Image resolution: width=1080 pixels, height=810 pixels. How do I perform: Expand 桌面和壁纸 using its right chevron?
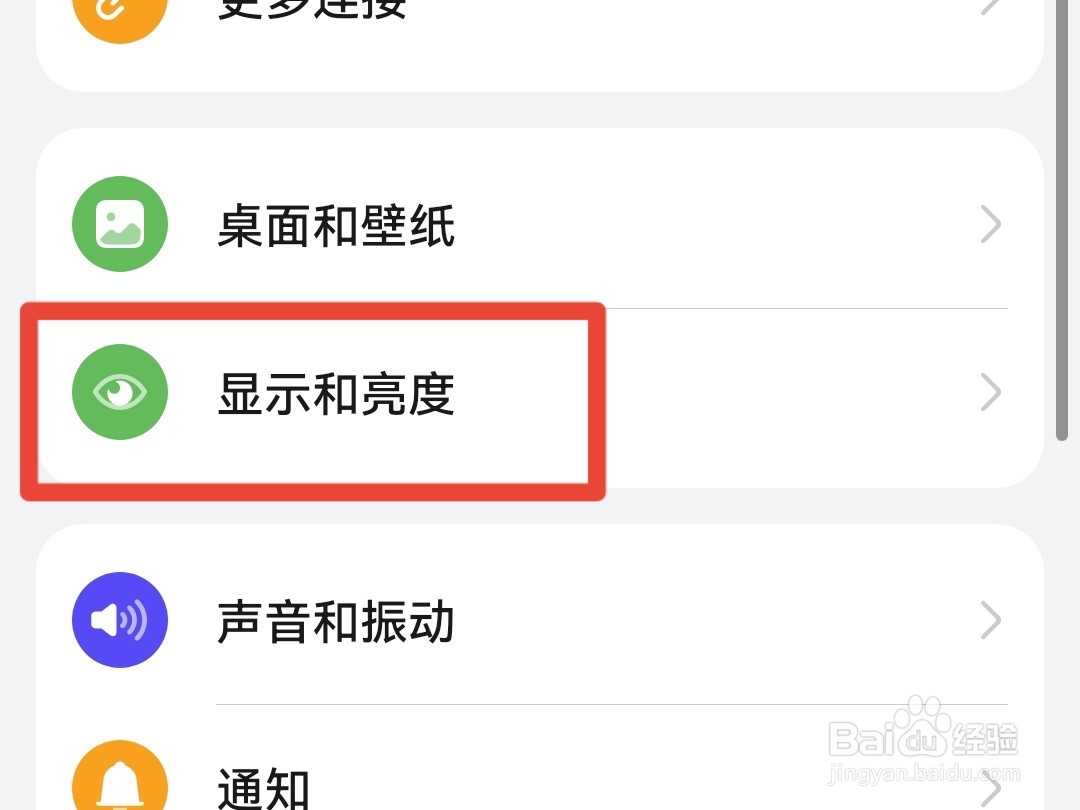point(990,224)
